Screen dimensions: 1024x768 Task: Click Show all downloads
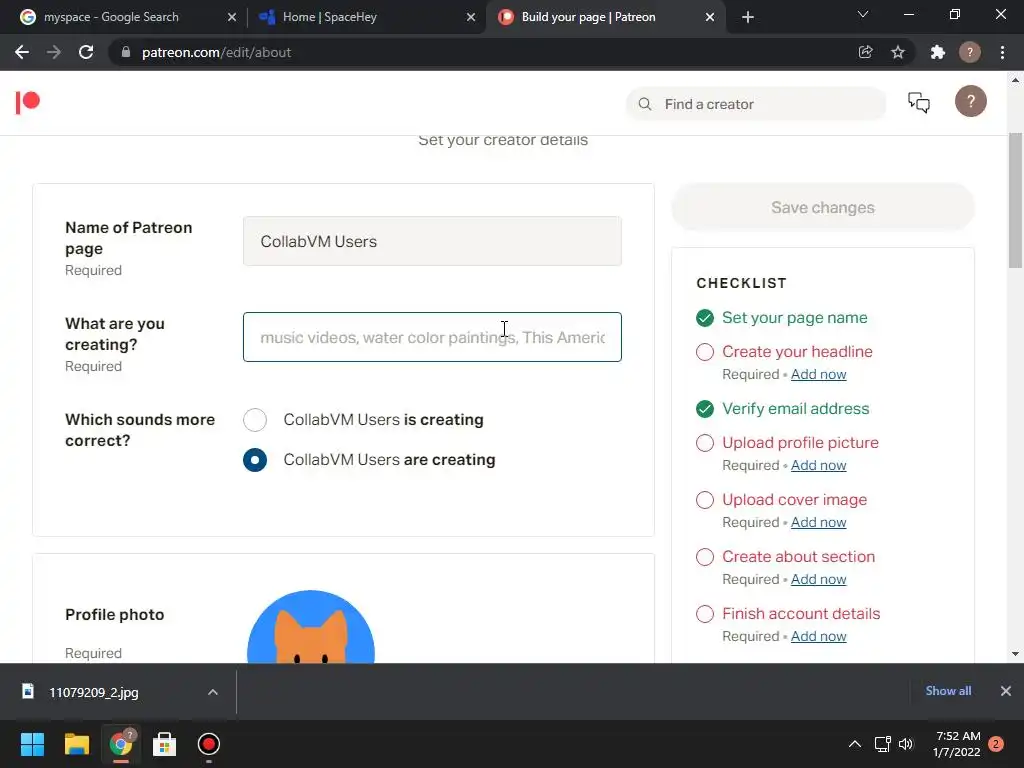[948, 691]
